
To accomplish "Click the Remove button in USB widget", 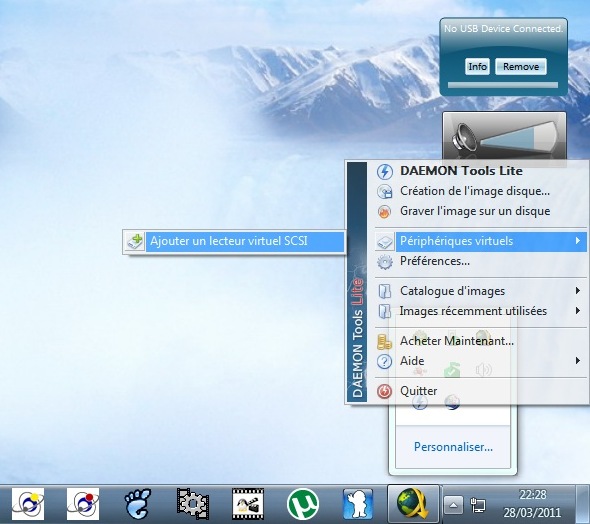I will pyautogui.click(x=521, y=67).
